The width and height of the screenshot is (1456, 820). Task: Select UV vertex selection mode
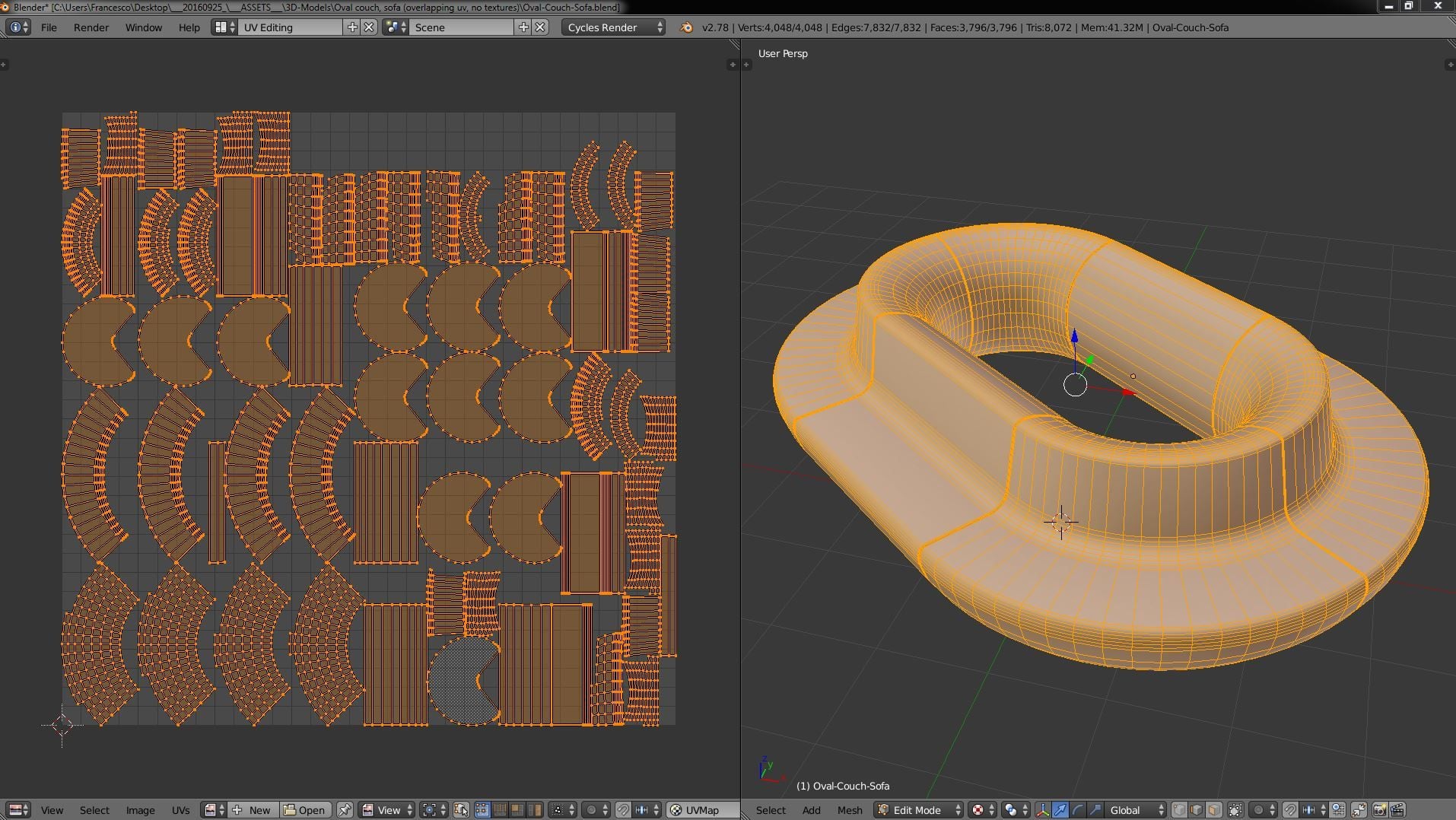pyautogui.click(x=482, y=810)
